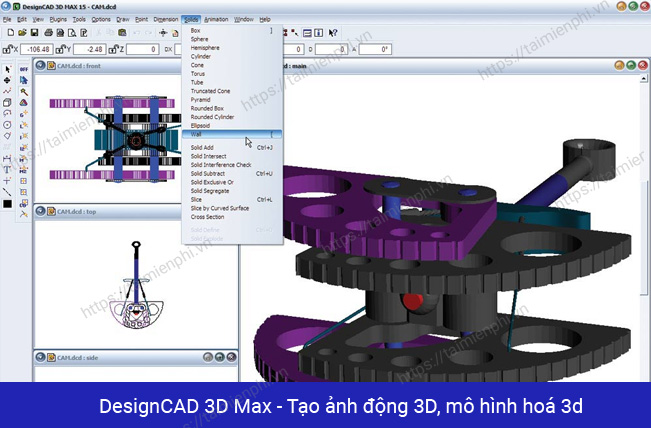Click the angle field showing 0°
Image resolution: width=651 pixels, height=428 pixels.
pyautogui.click(x=375, y=49)
